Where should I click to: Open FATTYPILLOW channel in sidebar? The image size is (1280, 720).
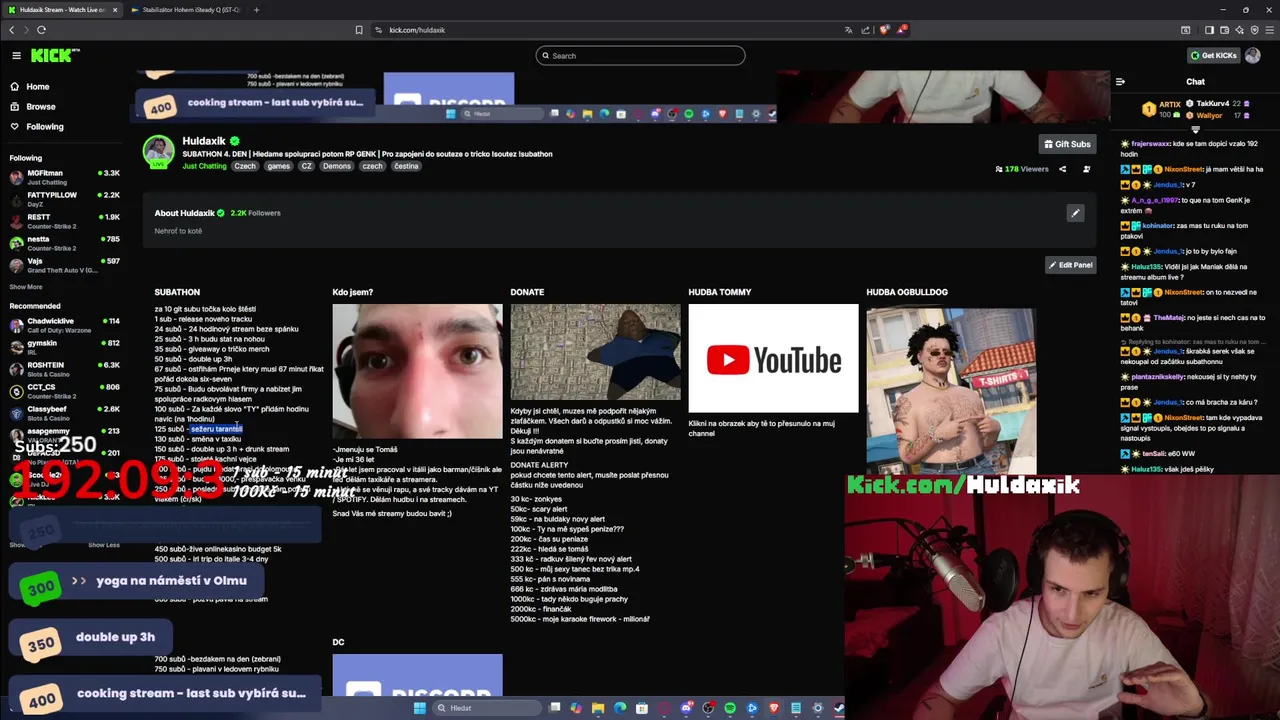(x=64, y=199)
